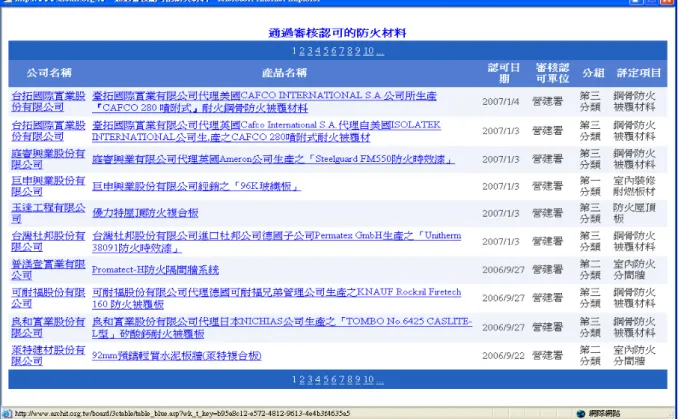Open the 優力特屋頂防火複合板 product link

click(145, 213)
